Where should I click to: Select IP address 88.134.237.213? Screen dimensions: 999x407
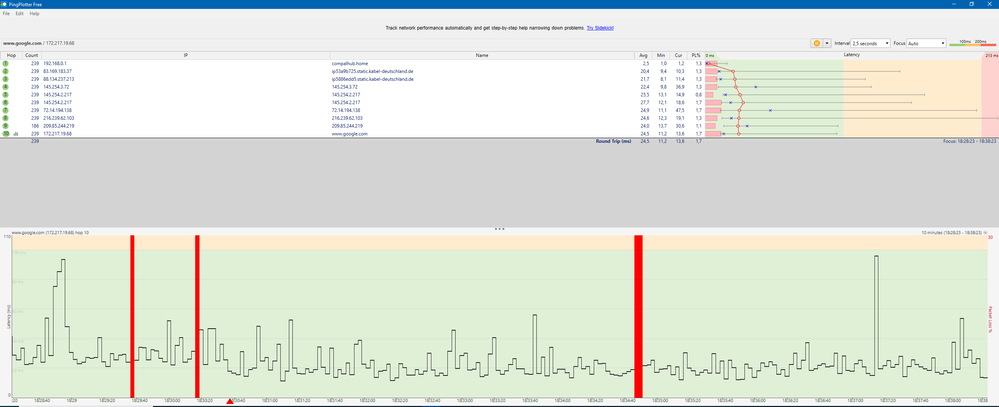[59, 80]
